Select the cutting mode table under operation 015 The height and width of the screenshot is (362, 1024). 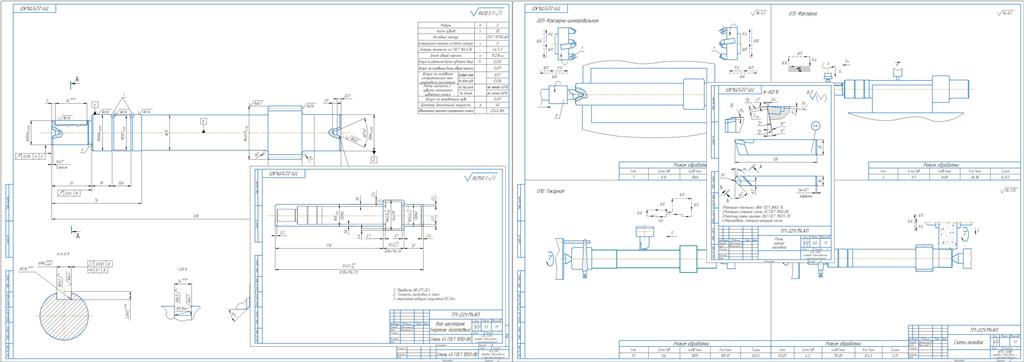(x=944, y=171)
